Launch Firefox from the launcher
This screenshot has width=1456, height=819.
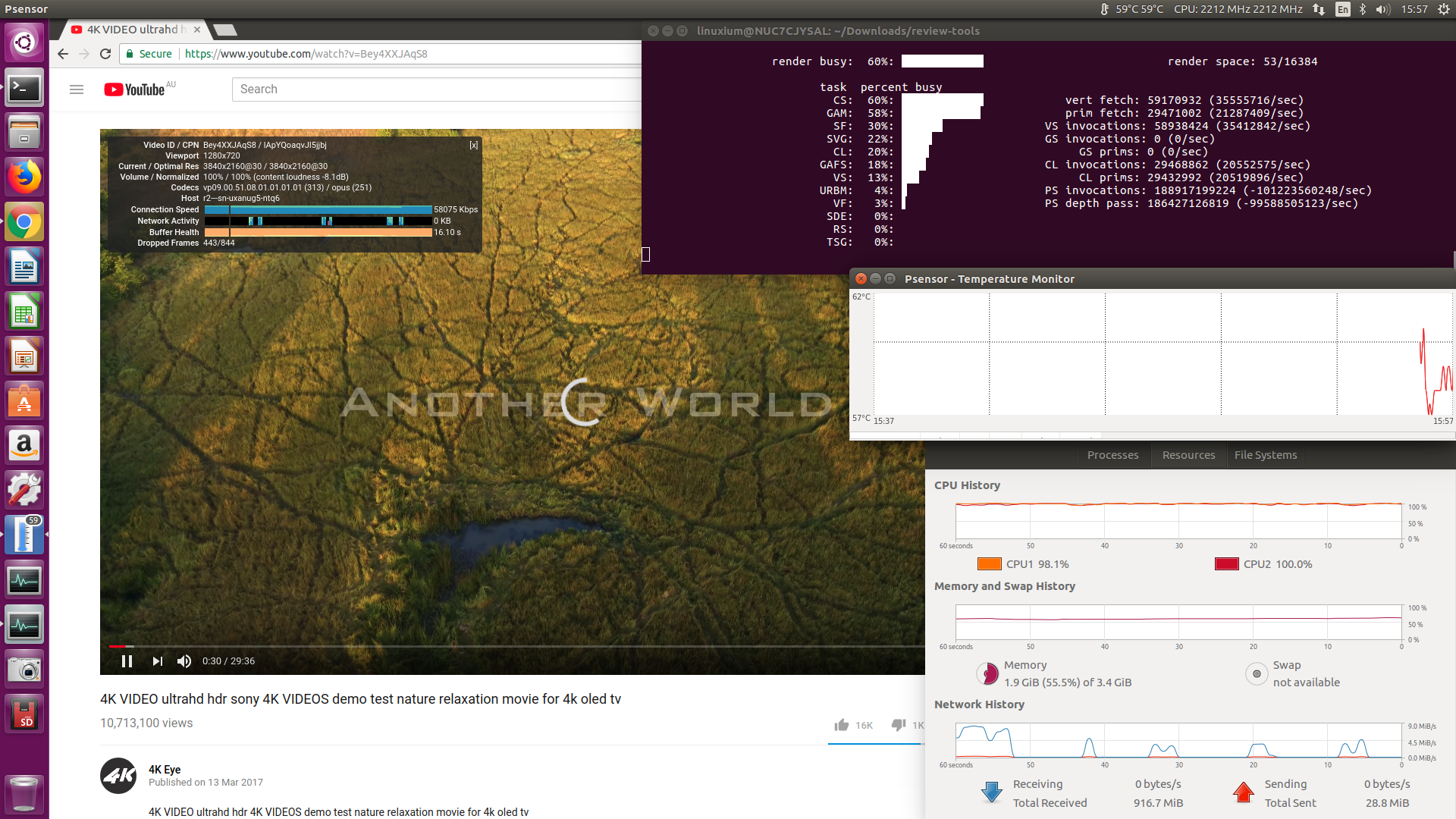pyautogui.click(x=24, y=177)
